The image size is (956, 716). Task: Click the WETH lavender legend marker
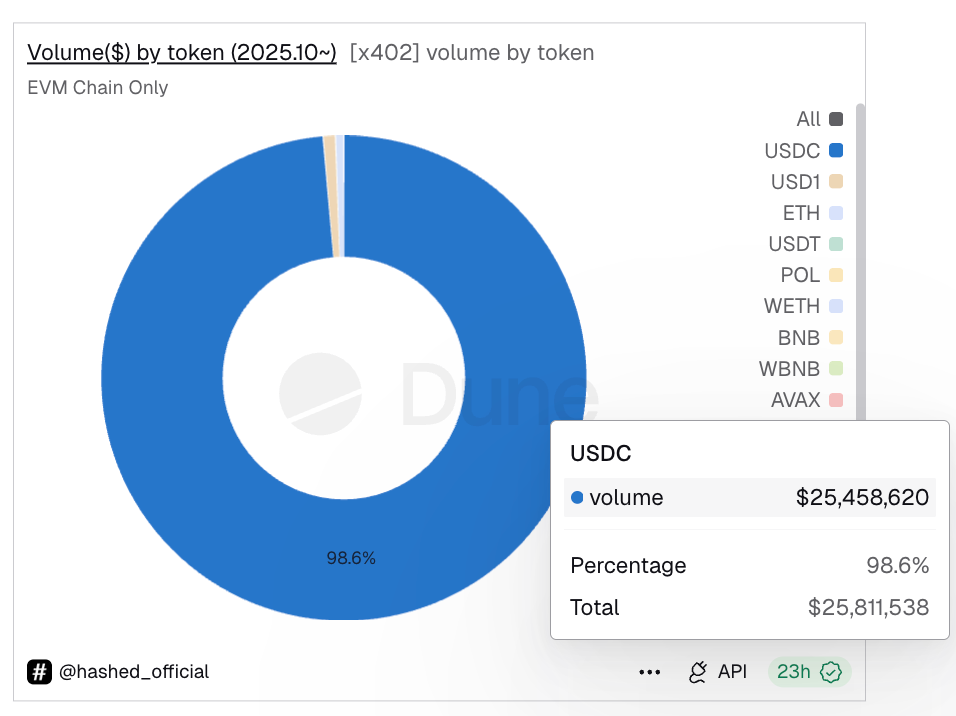[x=836, y=306]
